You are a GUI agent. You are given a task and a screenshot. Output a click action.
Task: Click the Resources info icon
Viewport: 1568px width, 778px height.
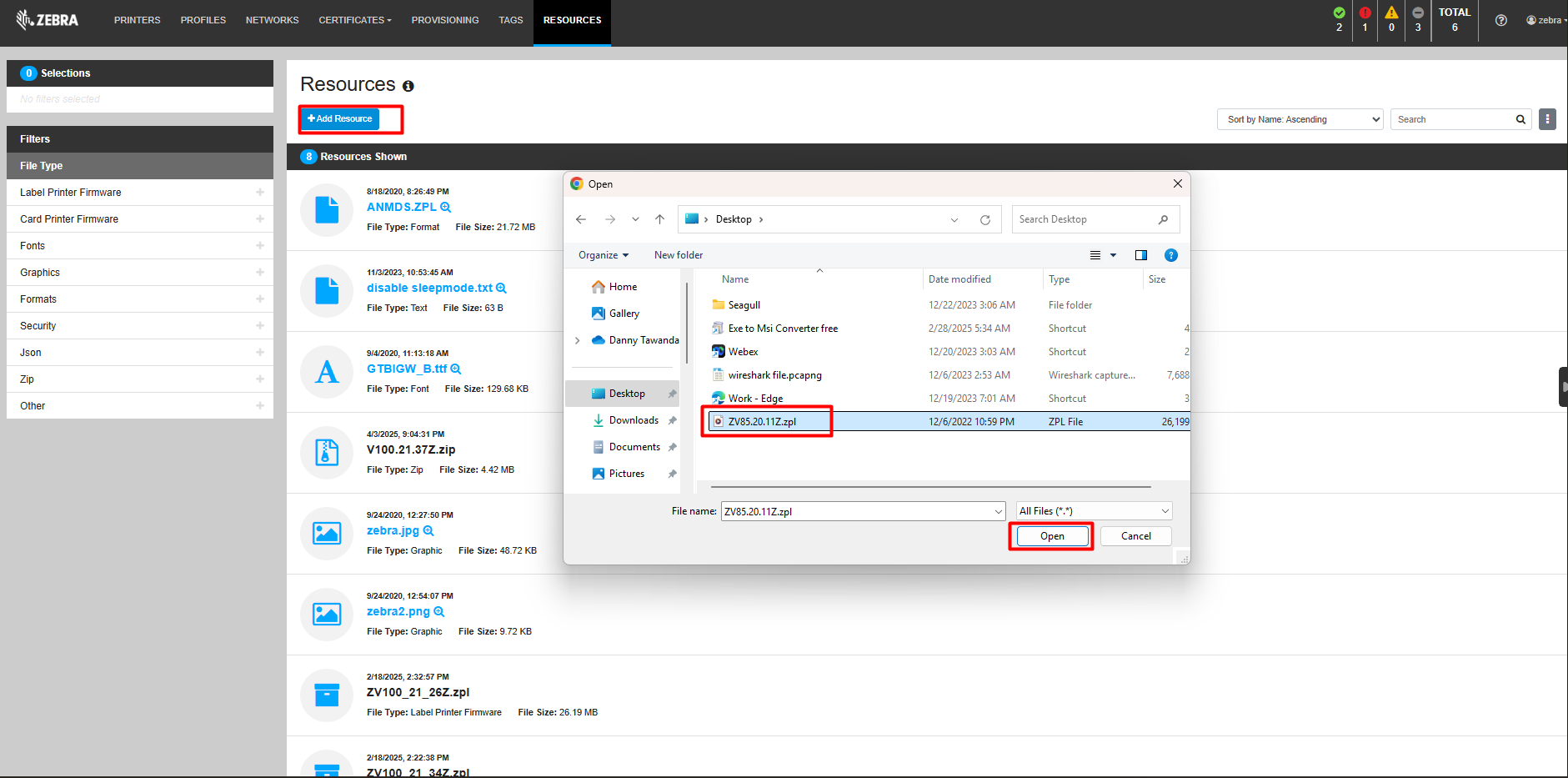[x=408, y=86]
